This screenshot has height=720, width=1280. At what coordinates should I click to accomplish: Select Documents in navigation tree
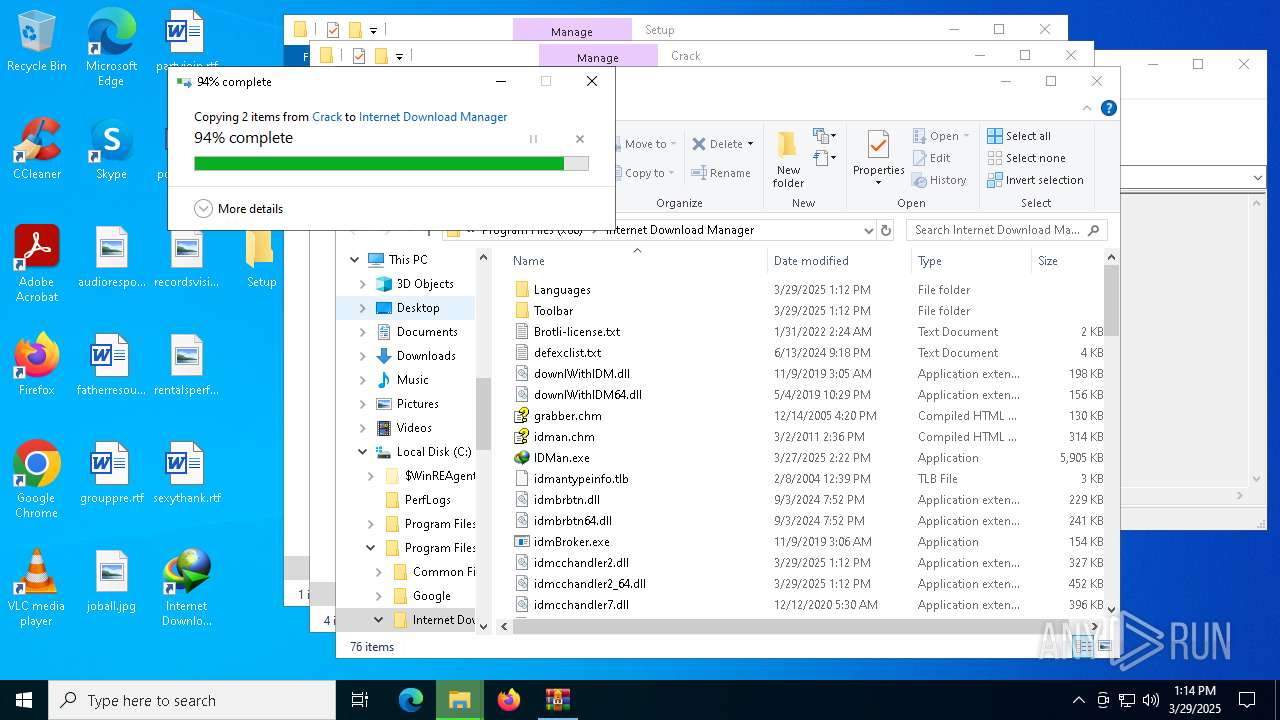[427, 332]
